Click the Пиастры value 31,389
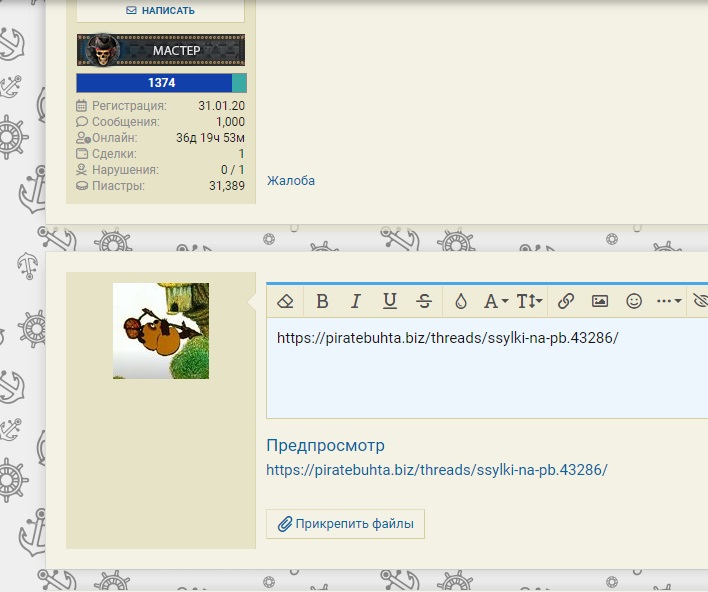The height and width of the screenshot is (592, 708). tap(227, 186)
